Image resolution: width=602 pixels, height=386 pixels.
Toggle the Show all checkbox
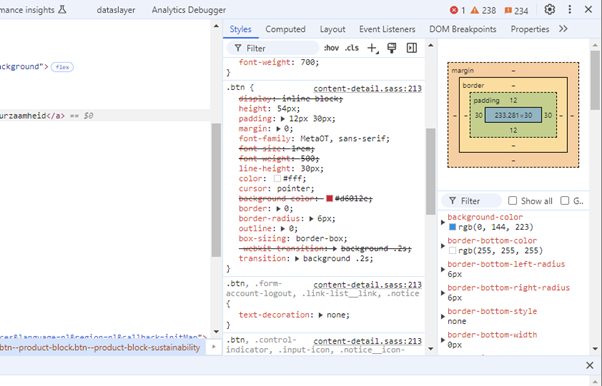pos(513,200)
